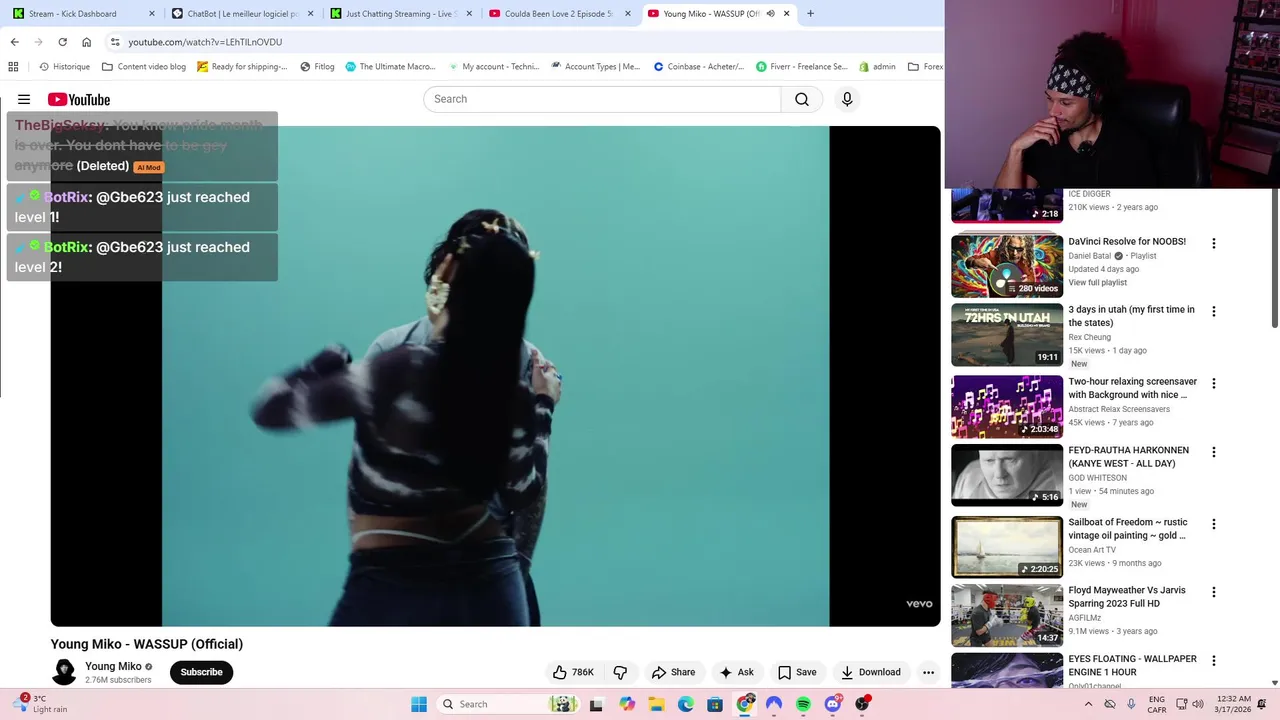This screenshot has width=1280, height=720.
Task: Open Content video blog bookmark folder
Action: tap(144, 67)
